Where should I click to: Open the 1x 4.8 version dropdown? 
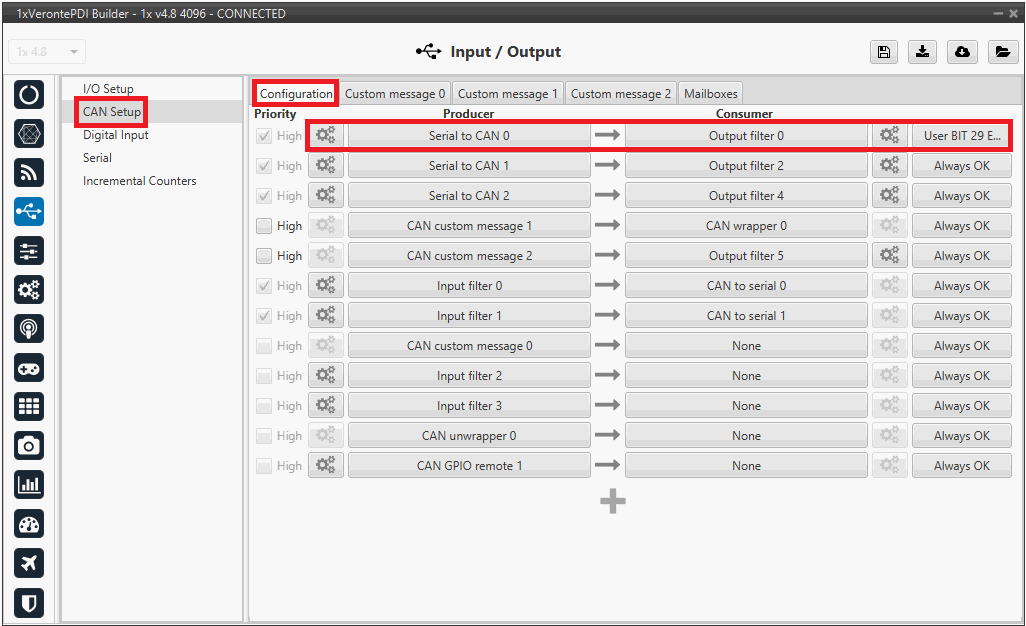click(x=47, y=52)
